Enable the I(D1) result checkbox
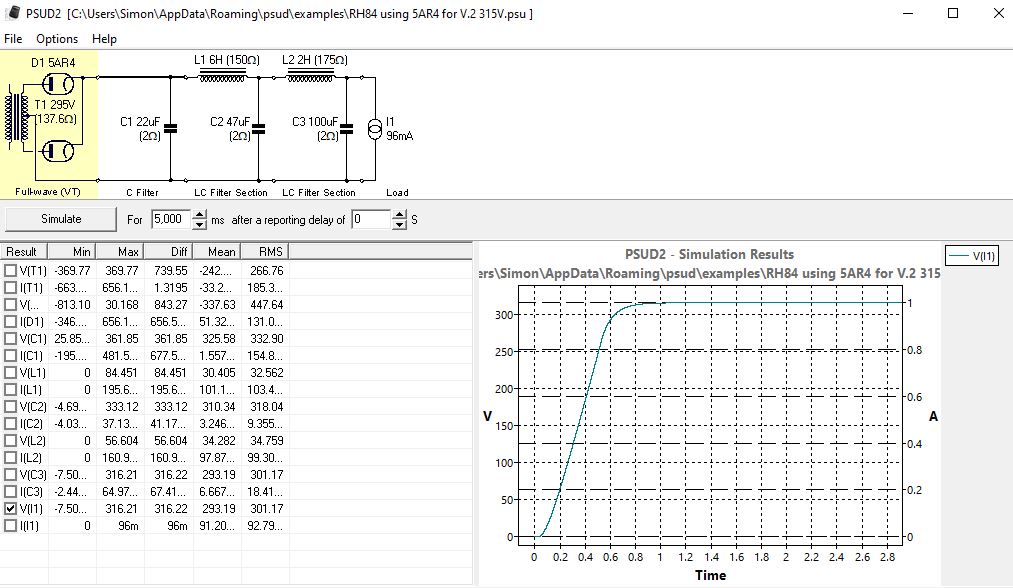This screenshot has width=1013, height=588. pyautogui.click(x=10, y=321)
